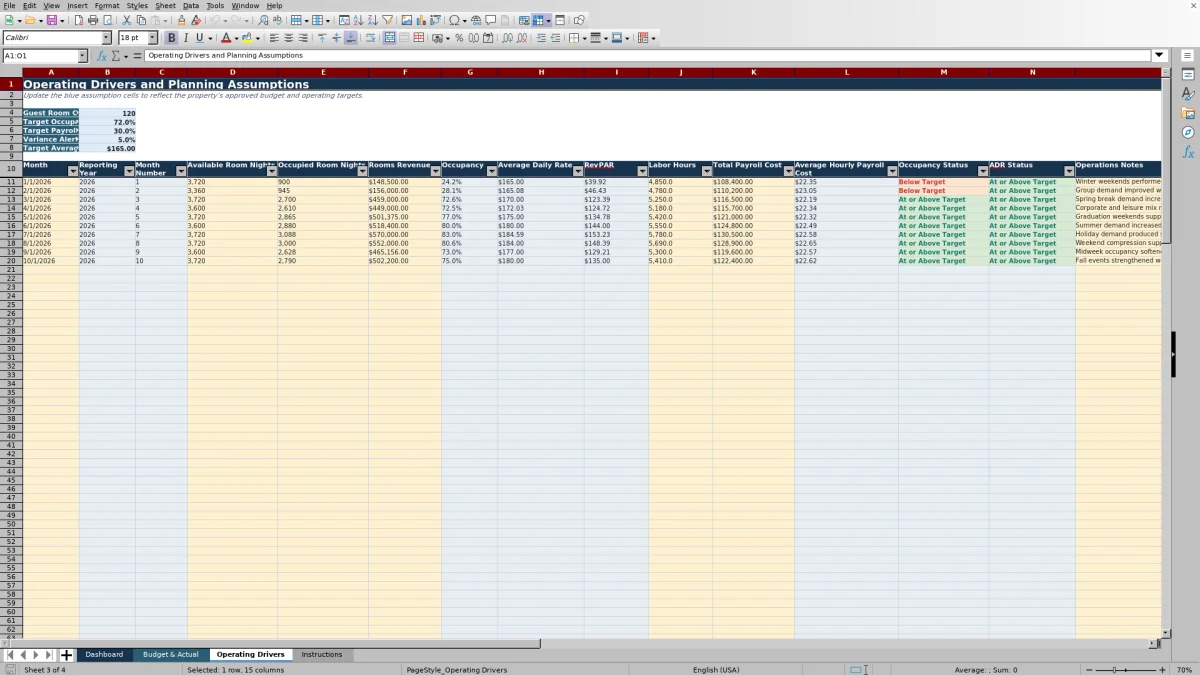The image size is (1200, 675).
Task: Click the Cut scissors icon
Action: 127,20
